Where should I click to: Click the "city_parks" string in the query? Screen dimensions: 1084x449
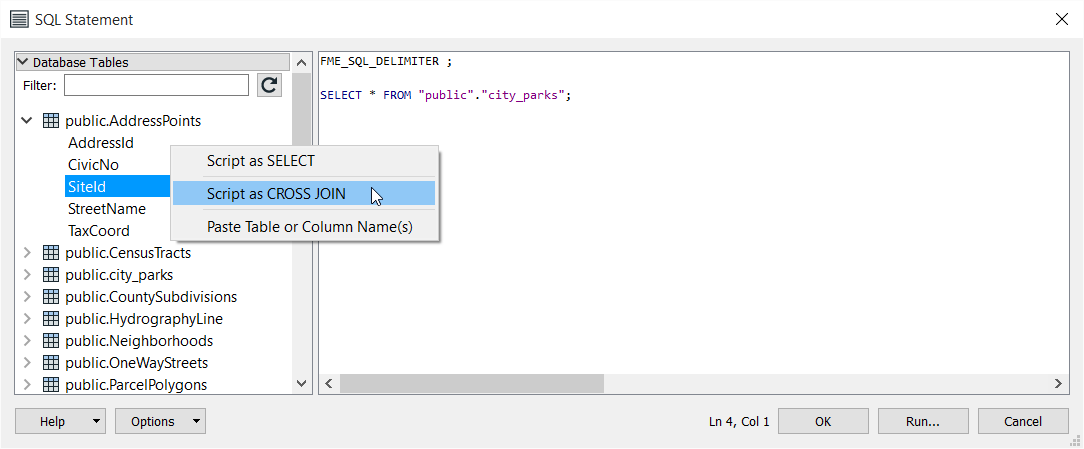(525, 95)
